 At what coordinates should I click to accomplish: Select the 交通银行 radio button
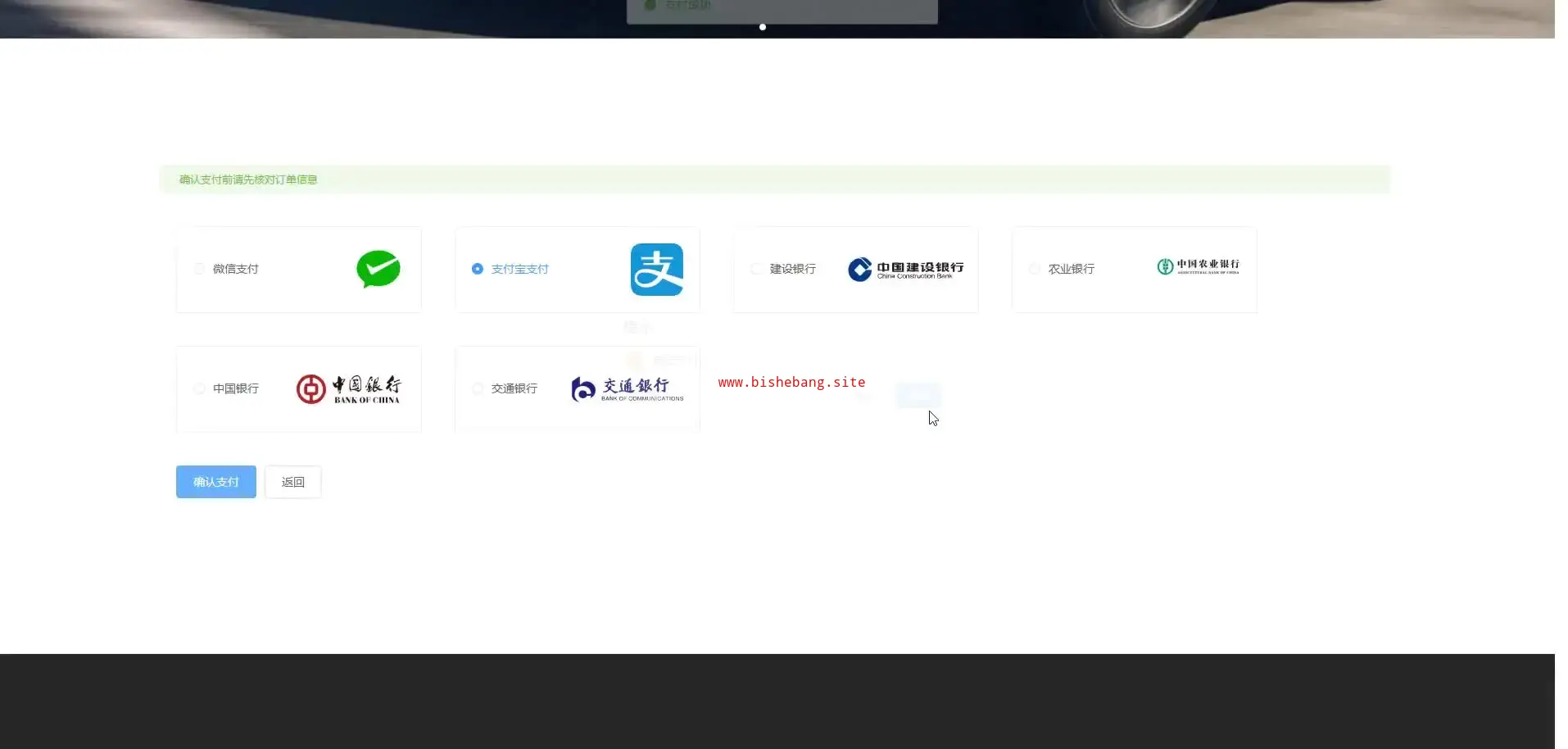coord(478,388)
